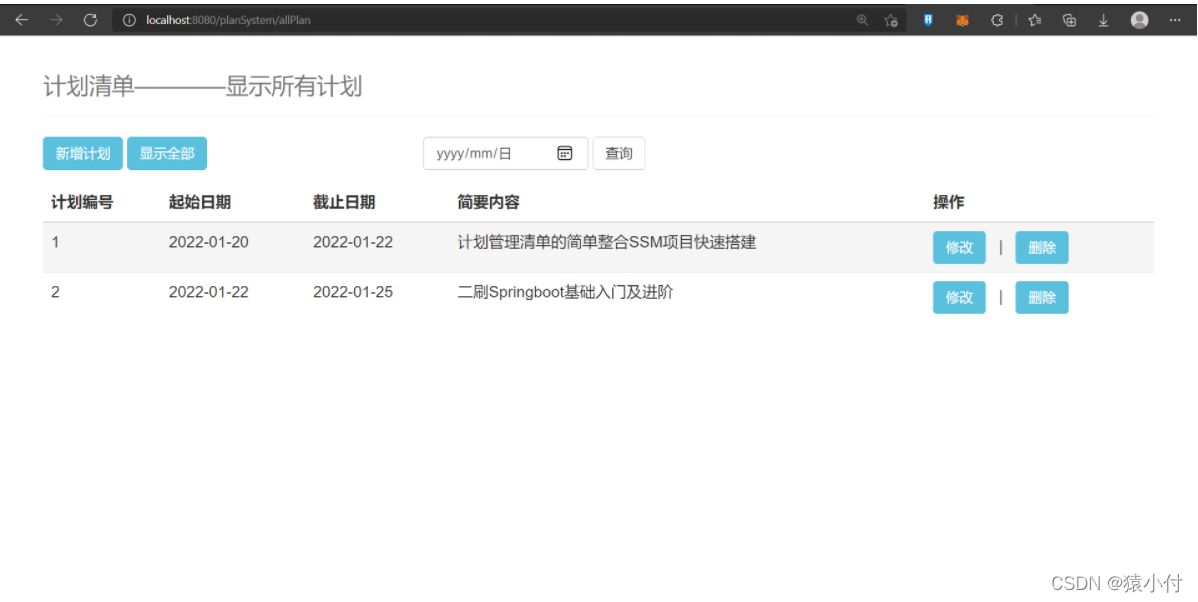Click the 显示全部 button
Screen dimensions: 1198x602
pos(167,154)
